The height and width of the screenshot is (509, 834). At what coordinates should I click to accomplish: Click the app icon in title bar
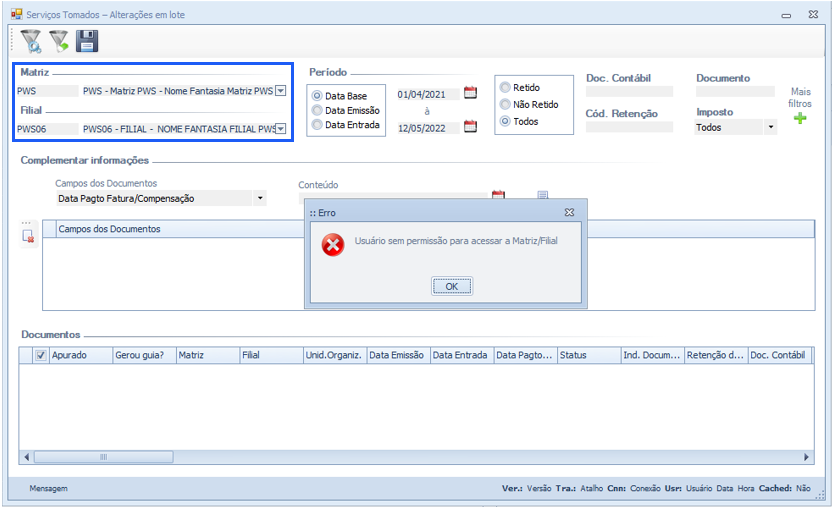[x=16, y=14]
